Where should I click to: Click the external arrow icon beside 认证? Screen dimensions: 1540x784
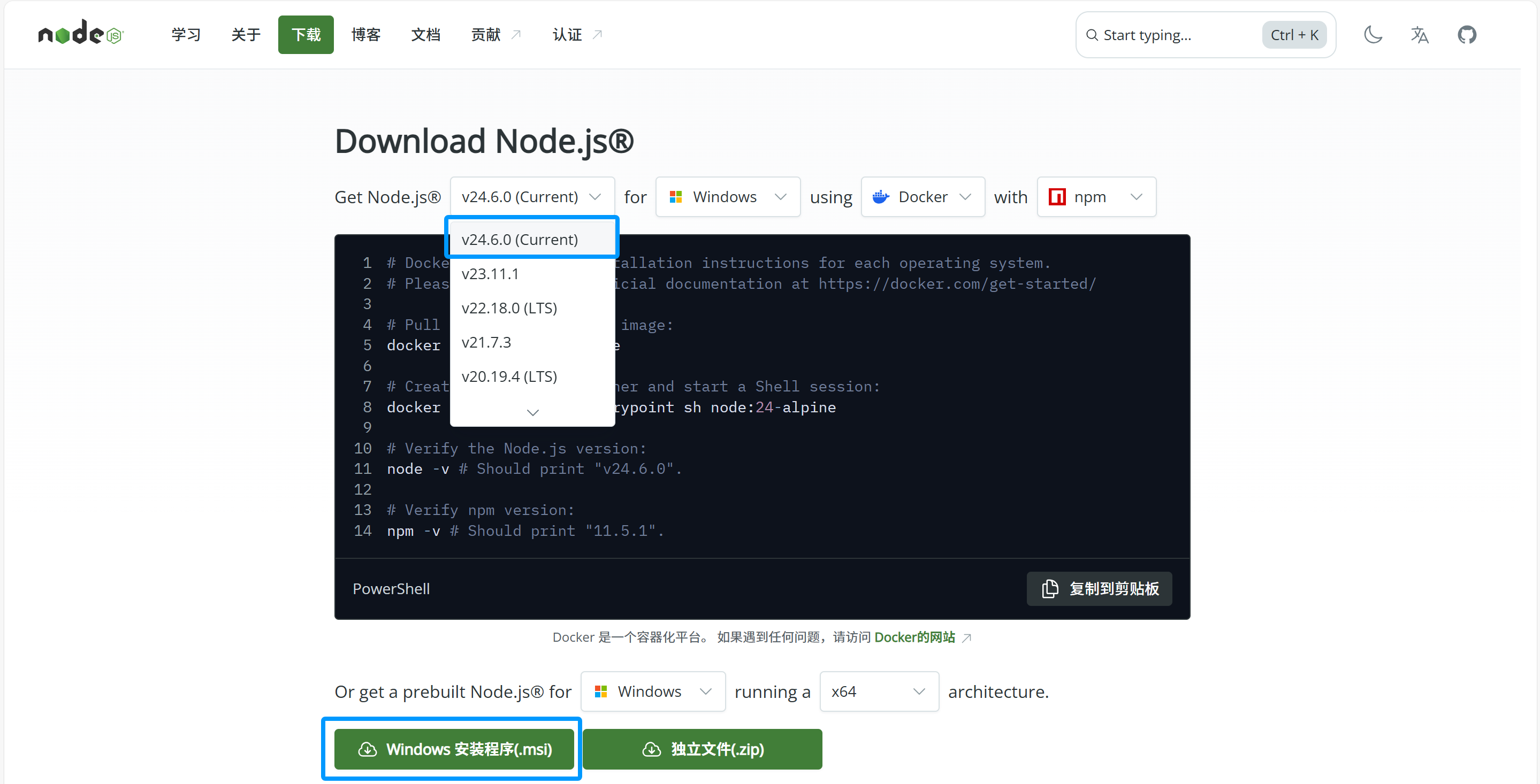[597, 35]
